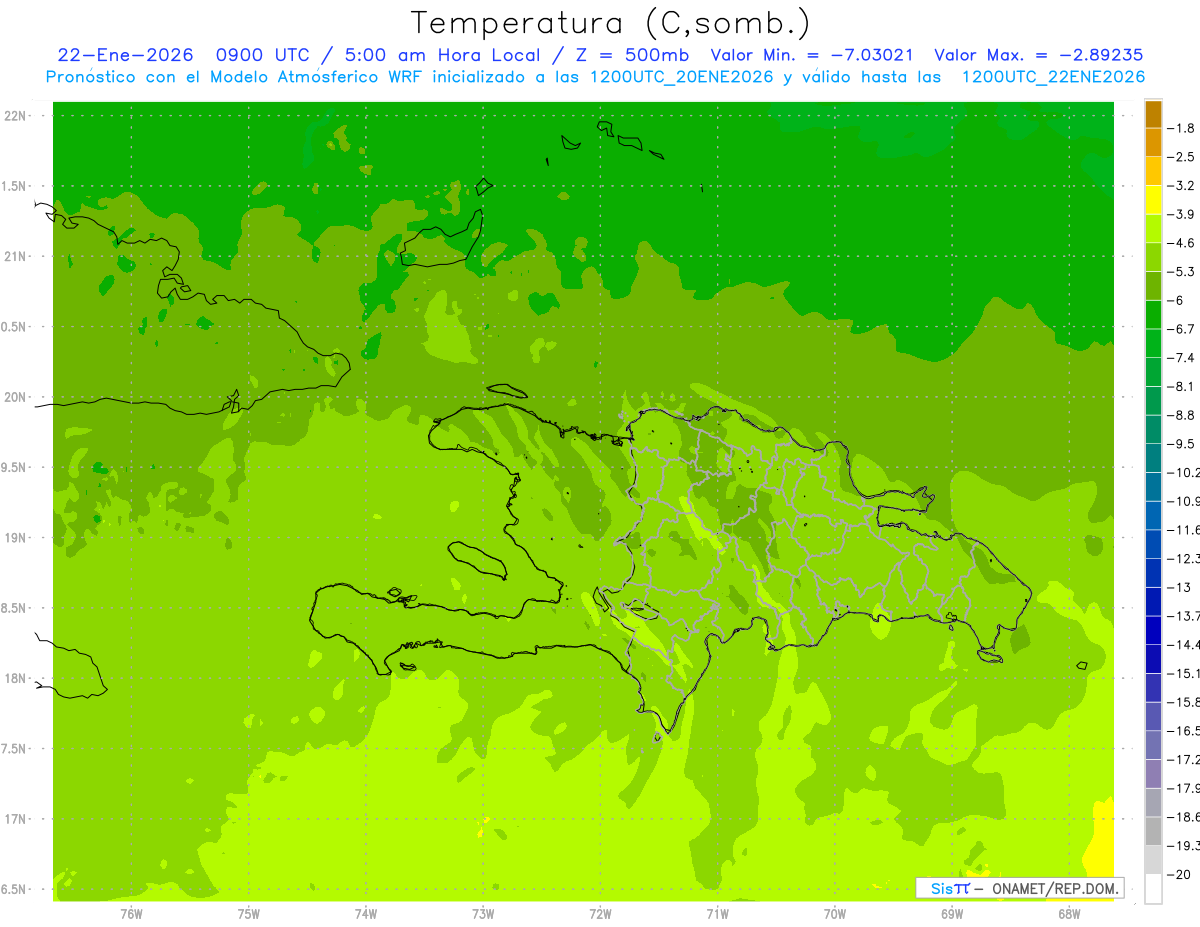Screen dimensions: 1200x927
Task: Click the "19N" latitude axis label
Action: 17,538
